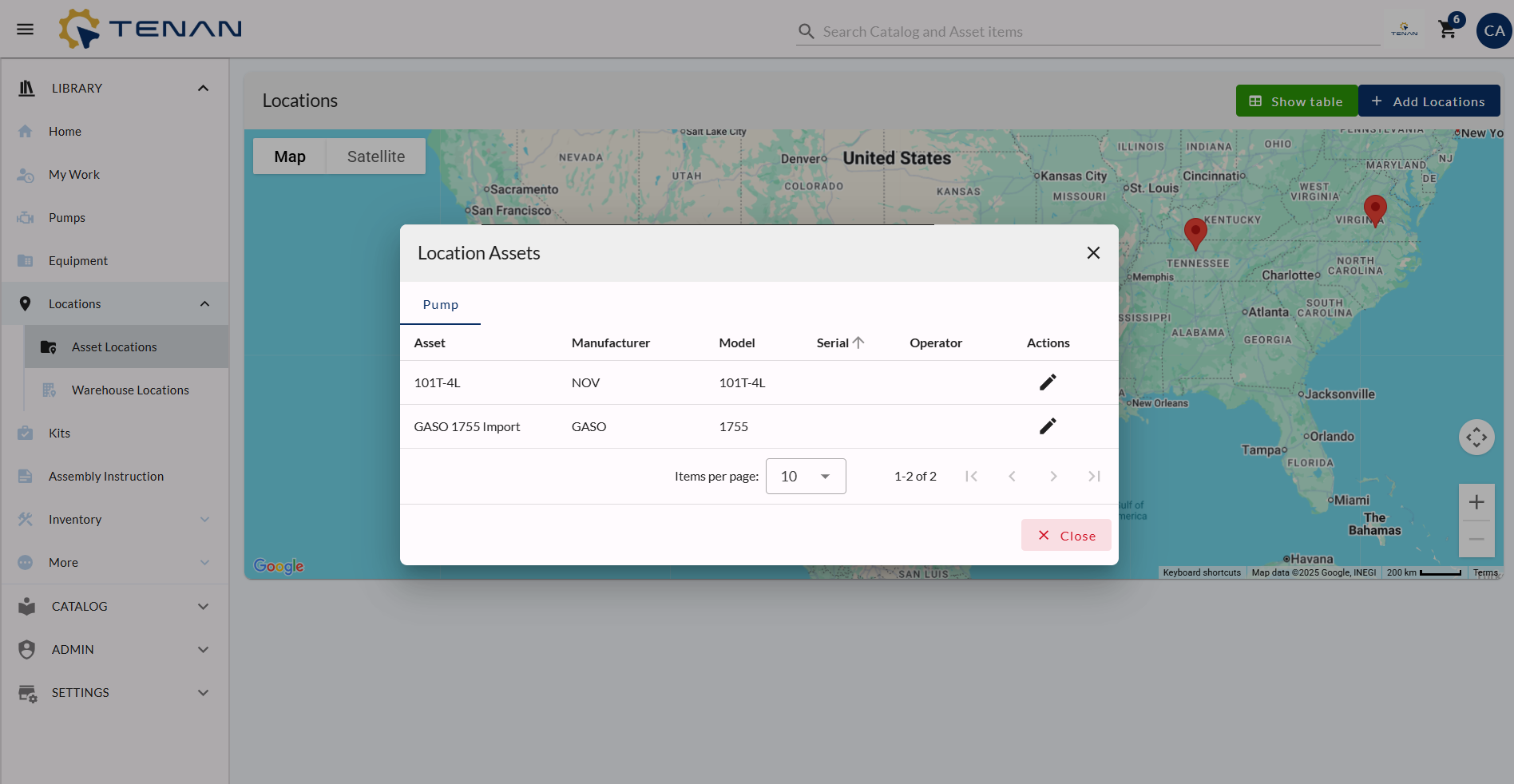Viewport: 1514px width, 784px height.
Task: Open the CA user avatar menu
Action: click(x=1494, y=31)
